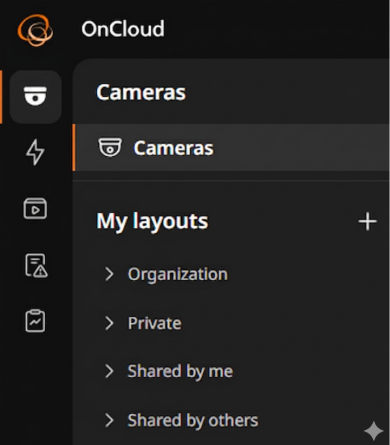The height and width of the screenshot is (445, 390).
Task: Expand the Organization chevron
Action: (x=109, y=274)
